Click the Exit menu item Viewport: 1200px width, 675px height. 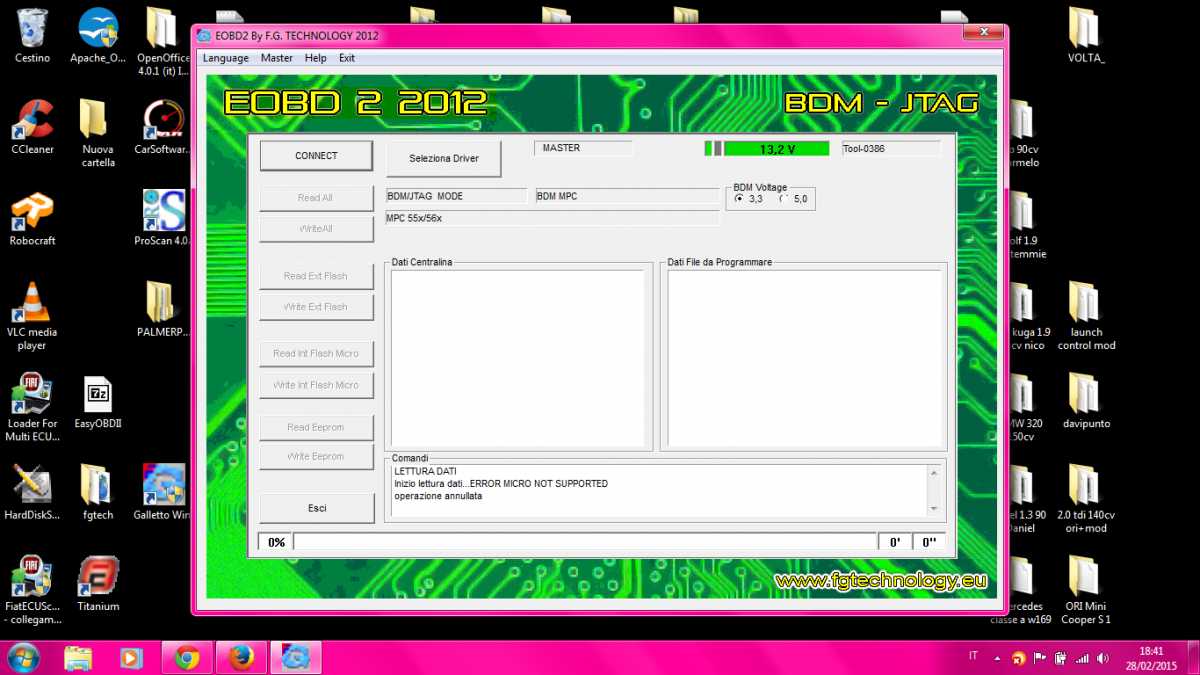click(x=347, y=58)
